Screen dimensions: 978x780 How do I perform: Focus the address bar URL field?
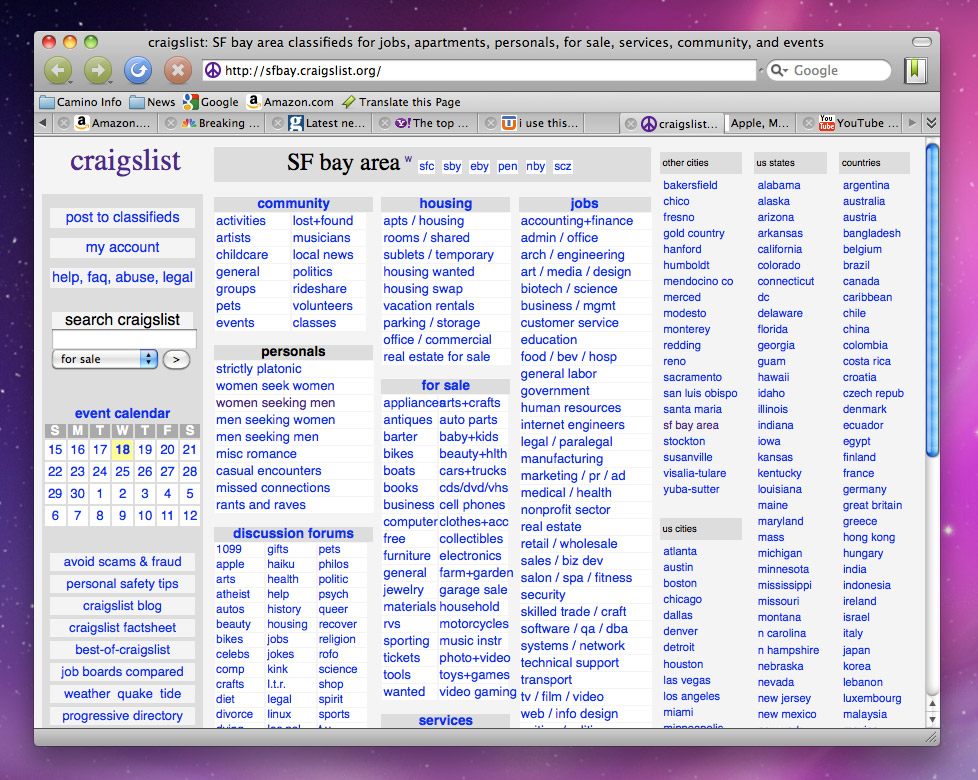480,70
